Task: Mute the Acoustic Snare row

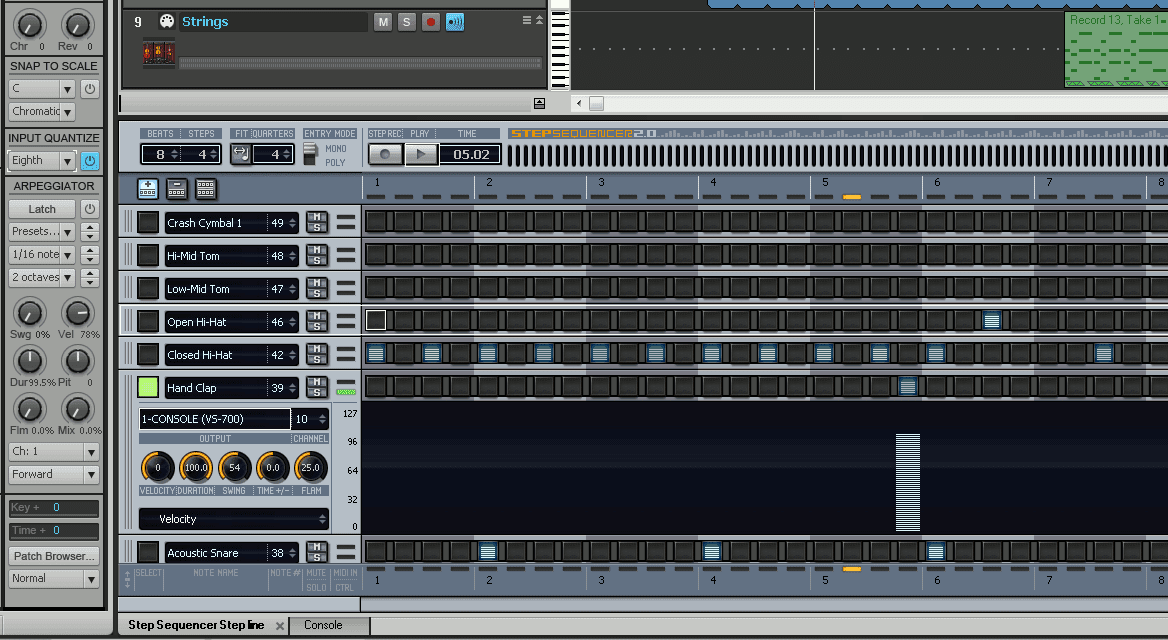Action: [x=317, y=547]
